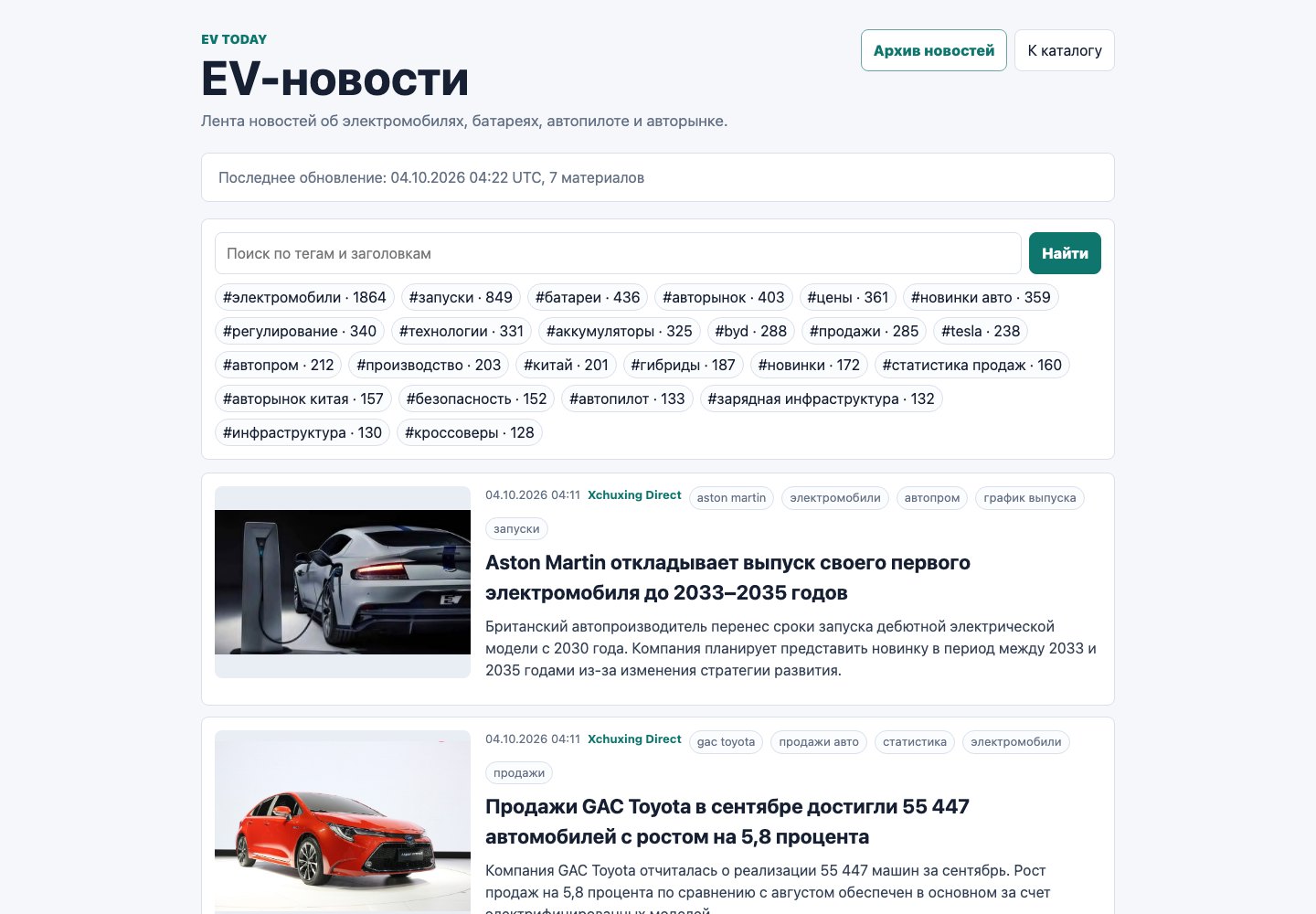The height and width of the screenshot is (914, 1316).
Task: Click the автопром article tag
Action: (x=932, y=498)
